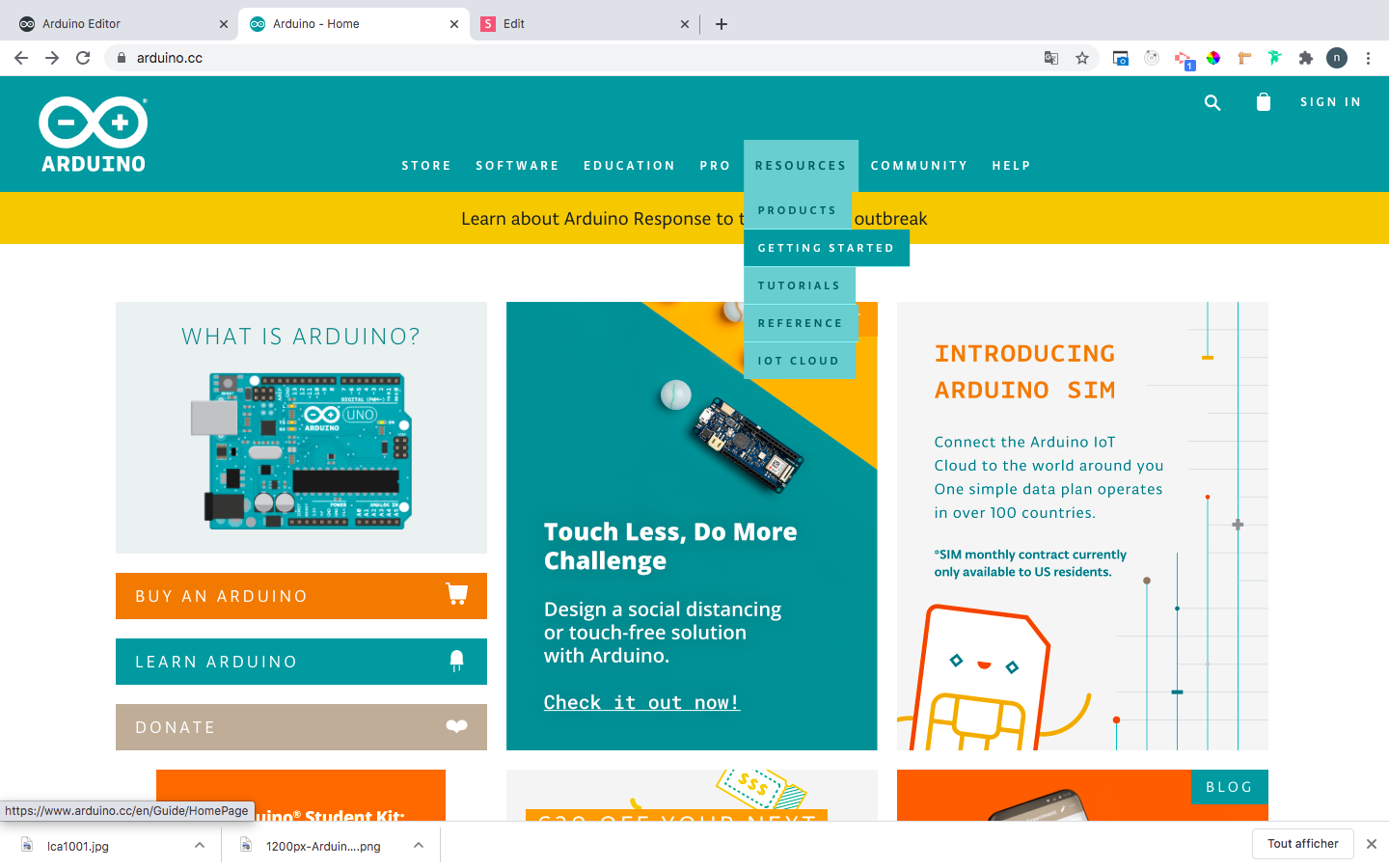
Task: Close the Arduino - Home tab
Action: coord(454,24)
